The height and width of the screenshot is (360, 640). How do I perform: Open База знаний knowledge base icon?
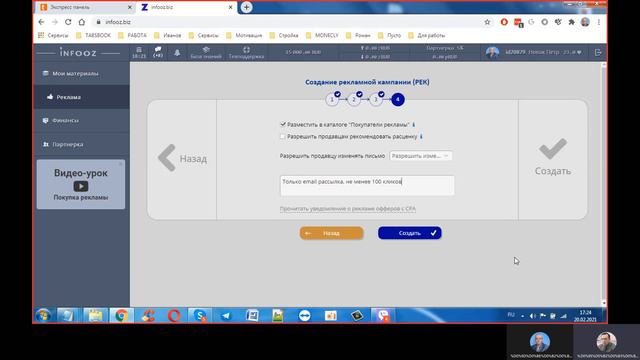click(206, 53)
